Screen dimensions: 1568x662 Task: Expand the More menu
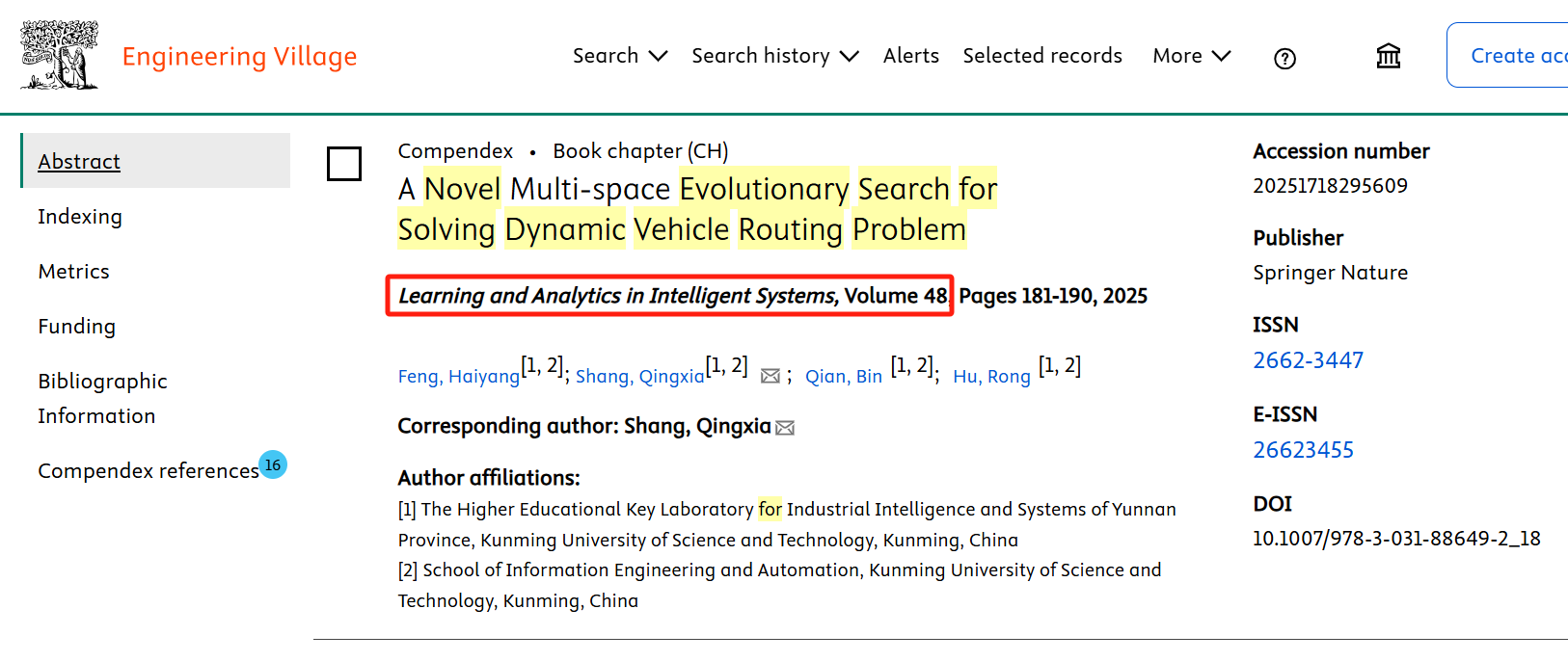(1191, 56)
